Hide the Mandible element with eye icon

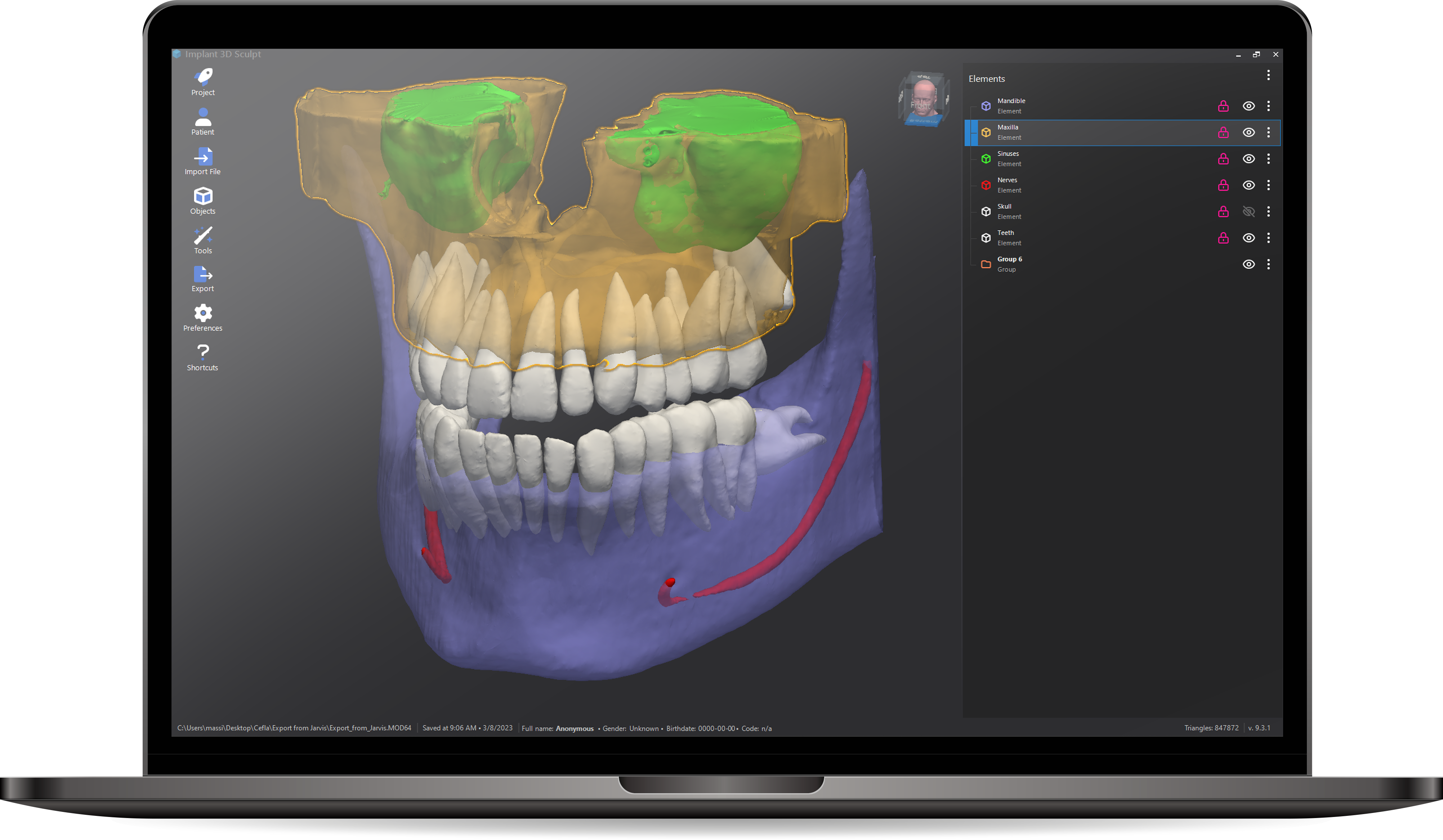coord(1248,106)
